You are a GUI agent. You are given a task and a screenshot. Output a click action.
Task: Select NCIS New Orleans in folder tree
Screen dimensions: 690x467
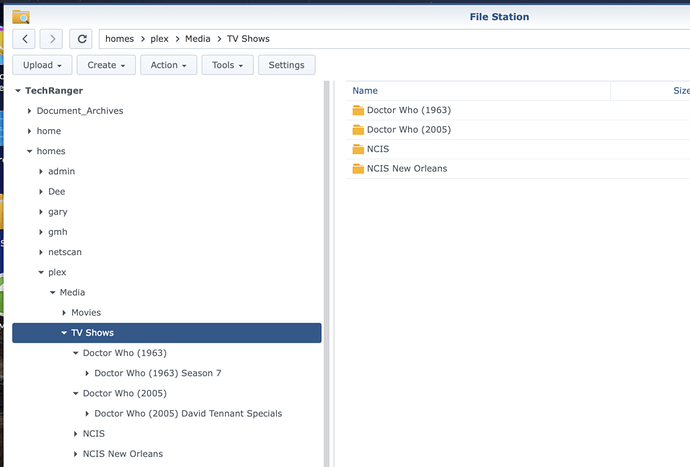(123, 454)
